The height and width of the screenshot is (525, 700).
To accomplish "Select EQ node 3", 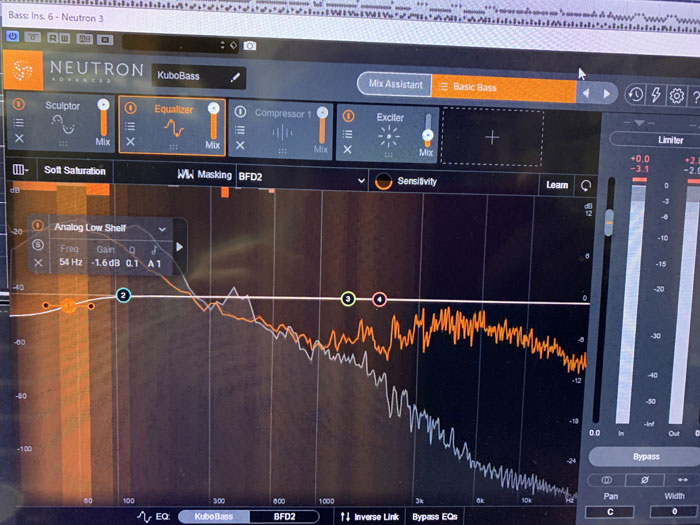I will pyautogui.click(x=348, y=299).
